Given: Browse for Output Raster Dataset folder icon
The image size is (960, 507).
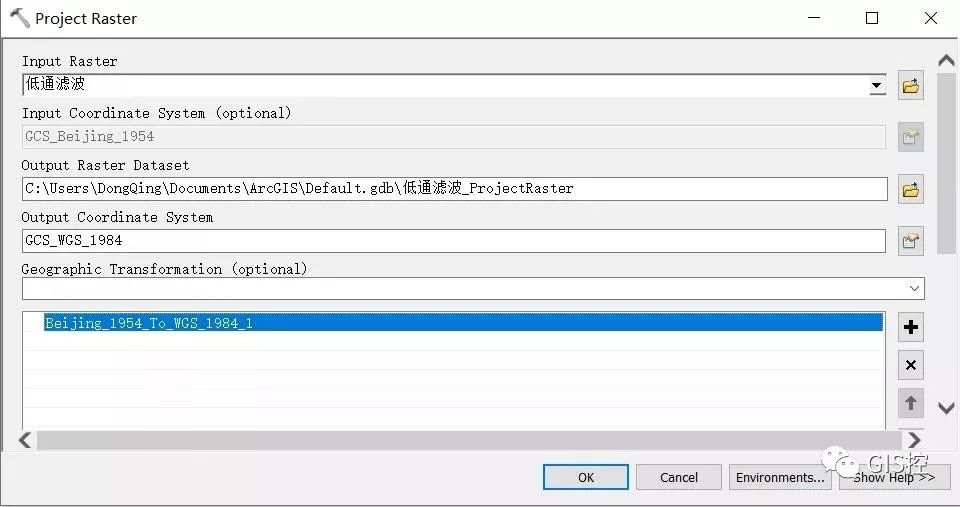Looking at the screenshot, I should pyautogui.click(x=910, y=189).
